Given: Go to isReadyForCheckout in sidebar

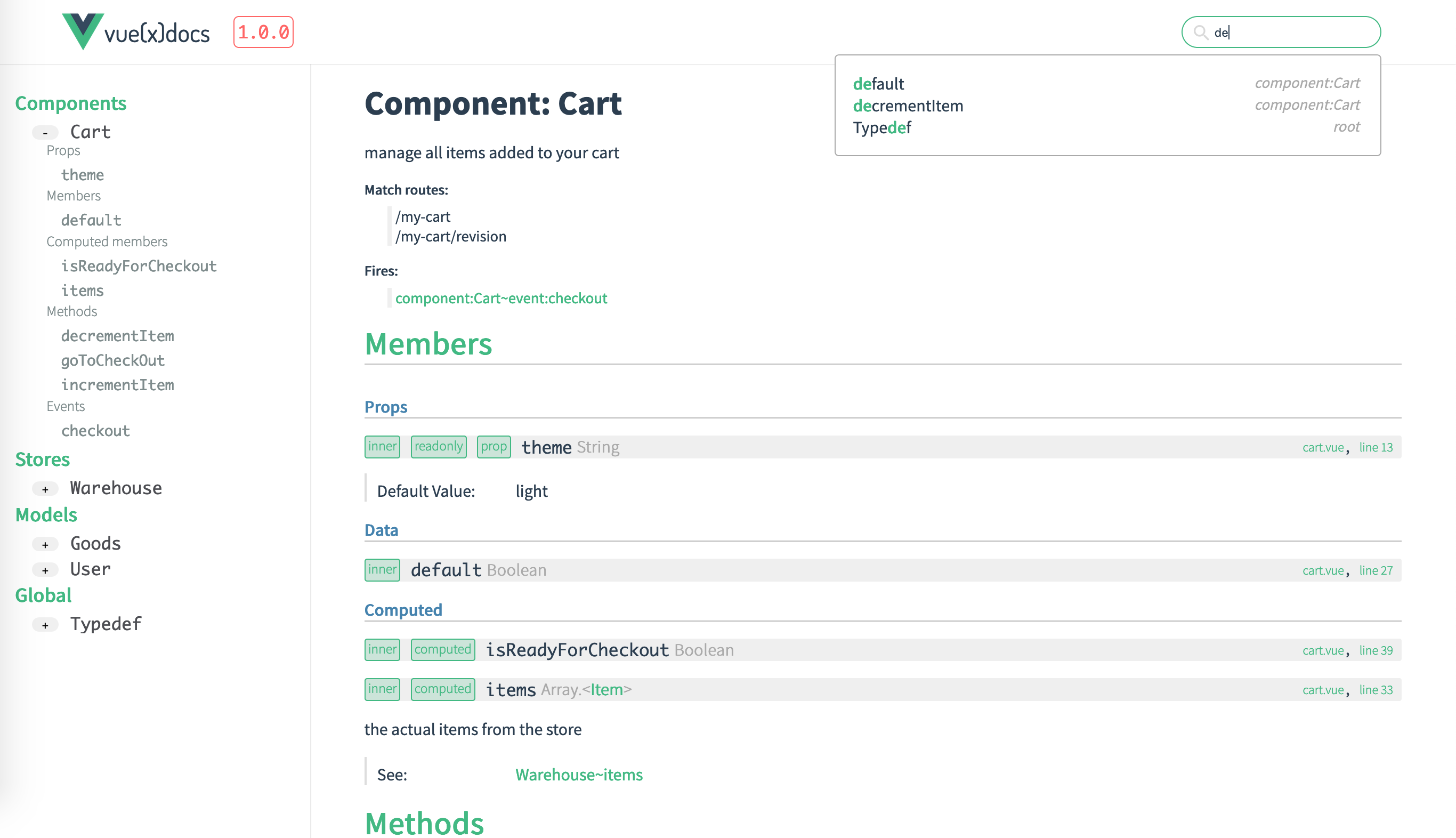Looking at the screenshot, I should pyautogui.click(x=139, y=266).
